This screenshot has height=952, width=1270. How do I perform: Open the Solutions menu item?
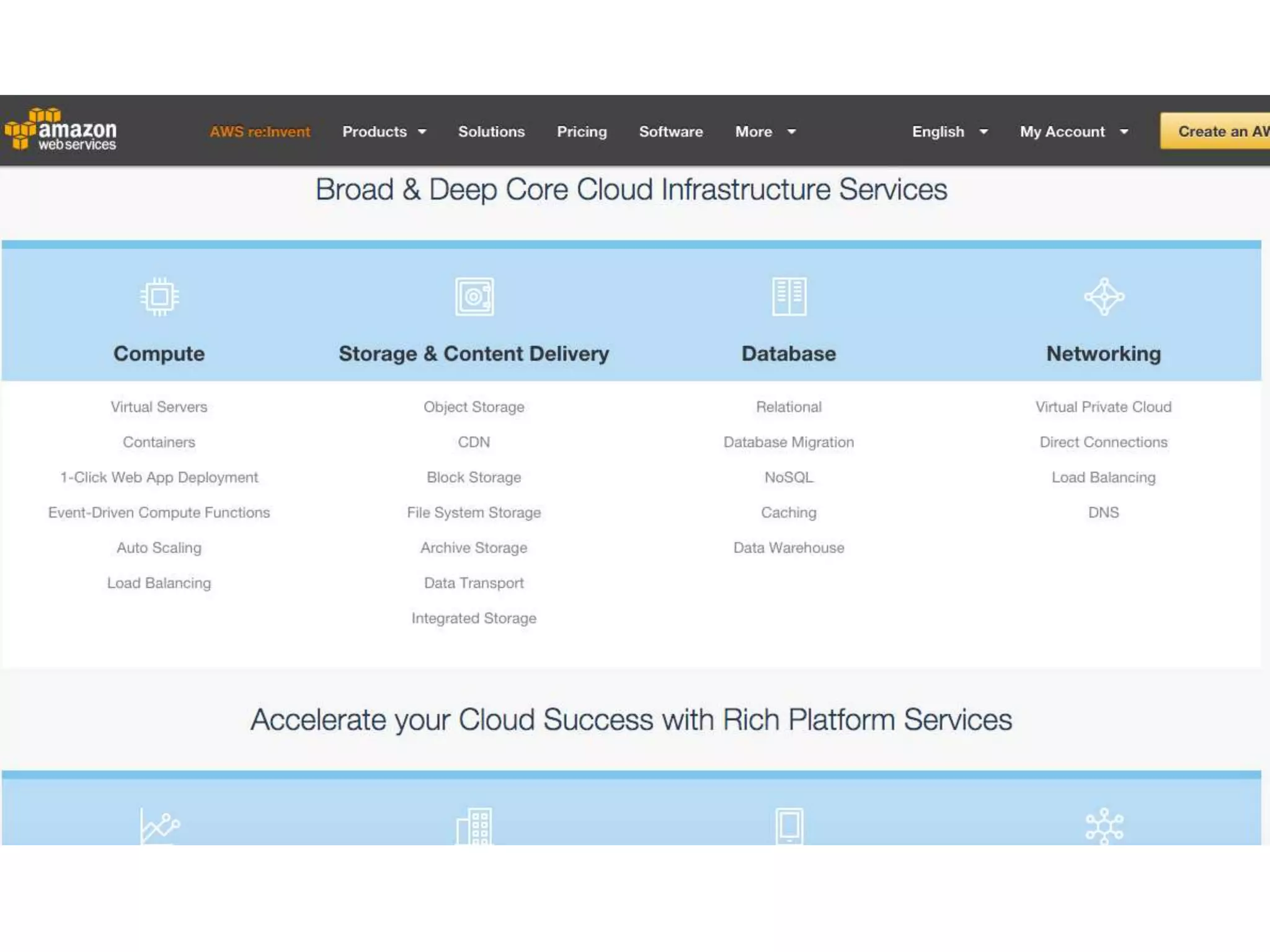pos(491,131)
